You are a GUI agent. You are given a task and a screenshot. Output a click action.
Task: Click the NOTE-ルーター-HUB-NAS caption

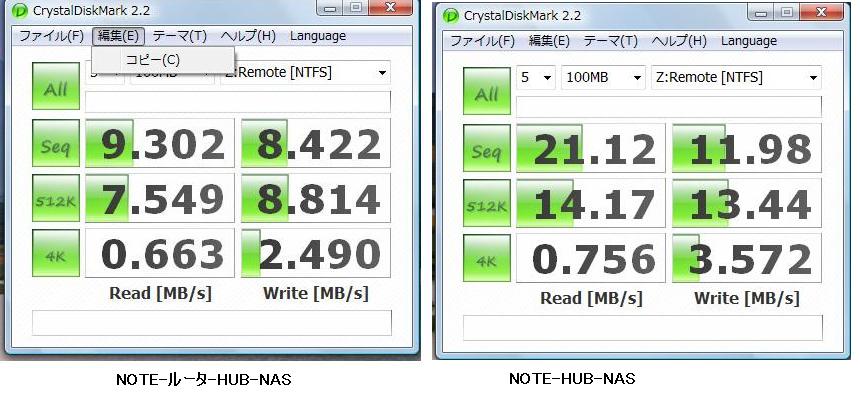pos(203,379)
